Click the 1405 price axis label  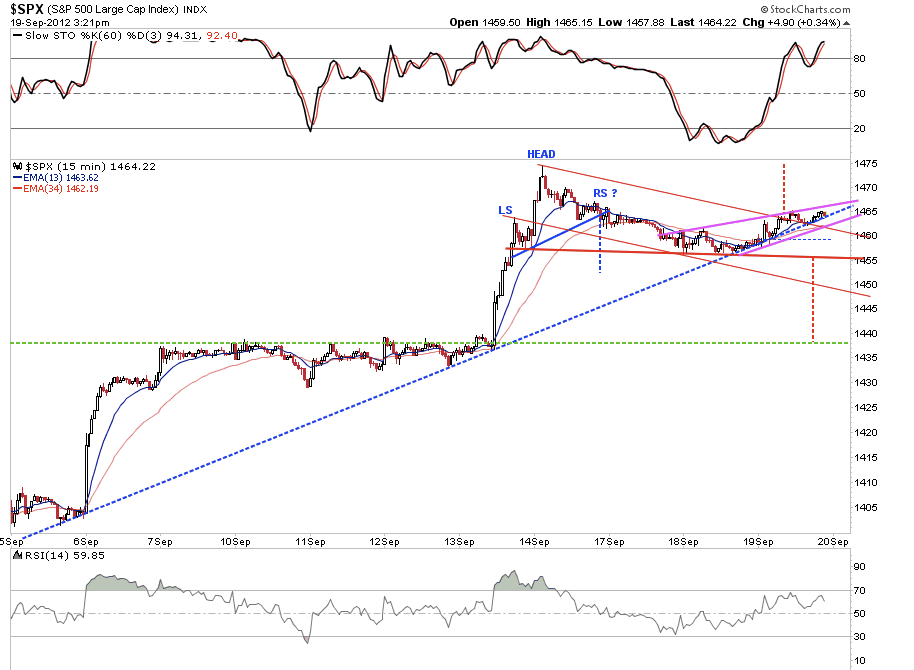[x=866, y=508]
